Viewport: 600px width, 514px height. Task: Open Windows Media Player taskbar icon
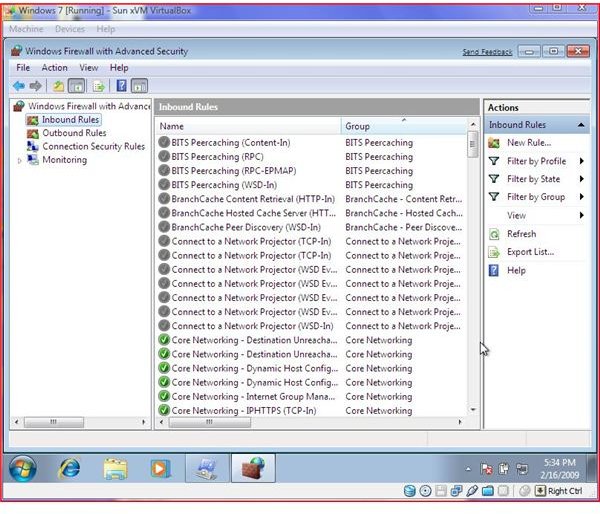tap(161, 468)
